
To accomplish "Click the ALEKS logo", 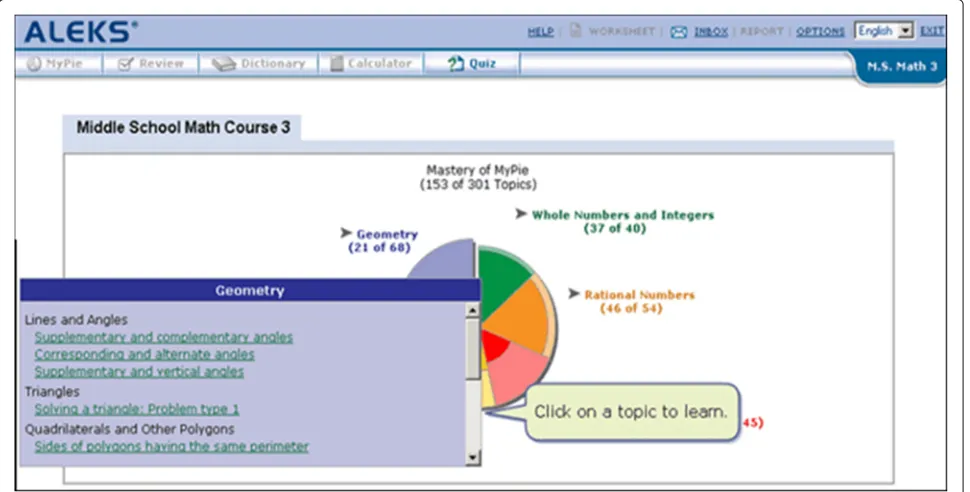I will point(81,32).
